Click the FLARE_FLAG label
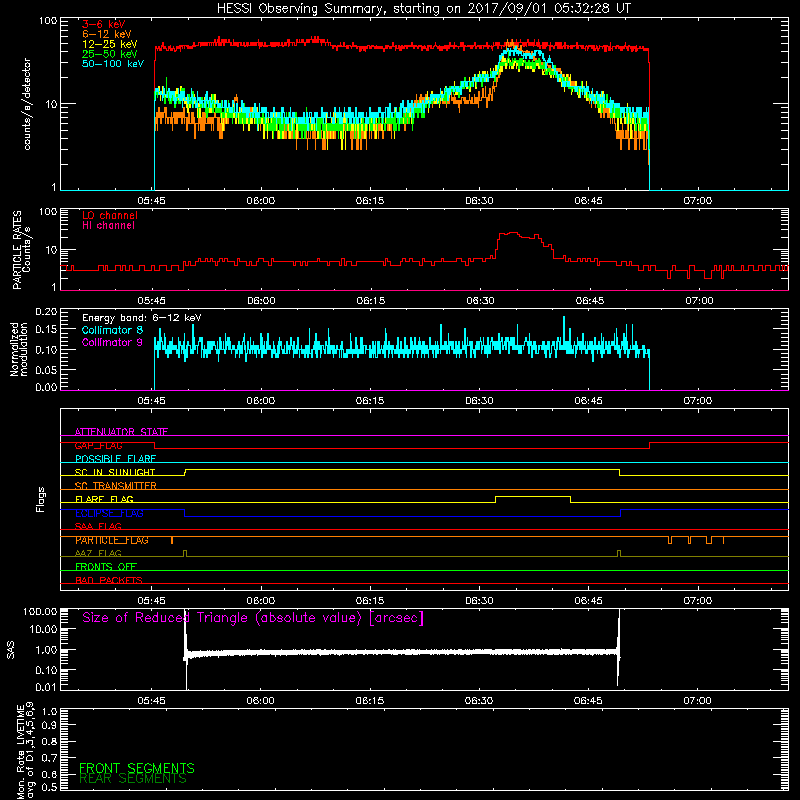This screenshot has width=800, height=800. point(104,499)
